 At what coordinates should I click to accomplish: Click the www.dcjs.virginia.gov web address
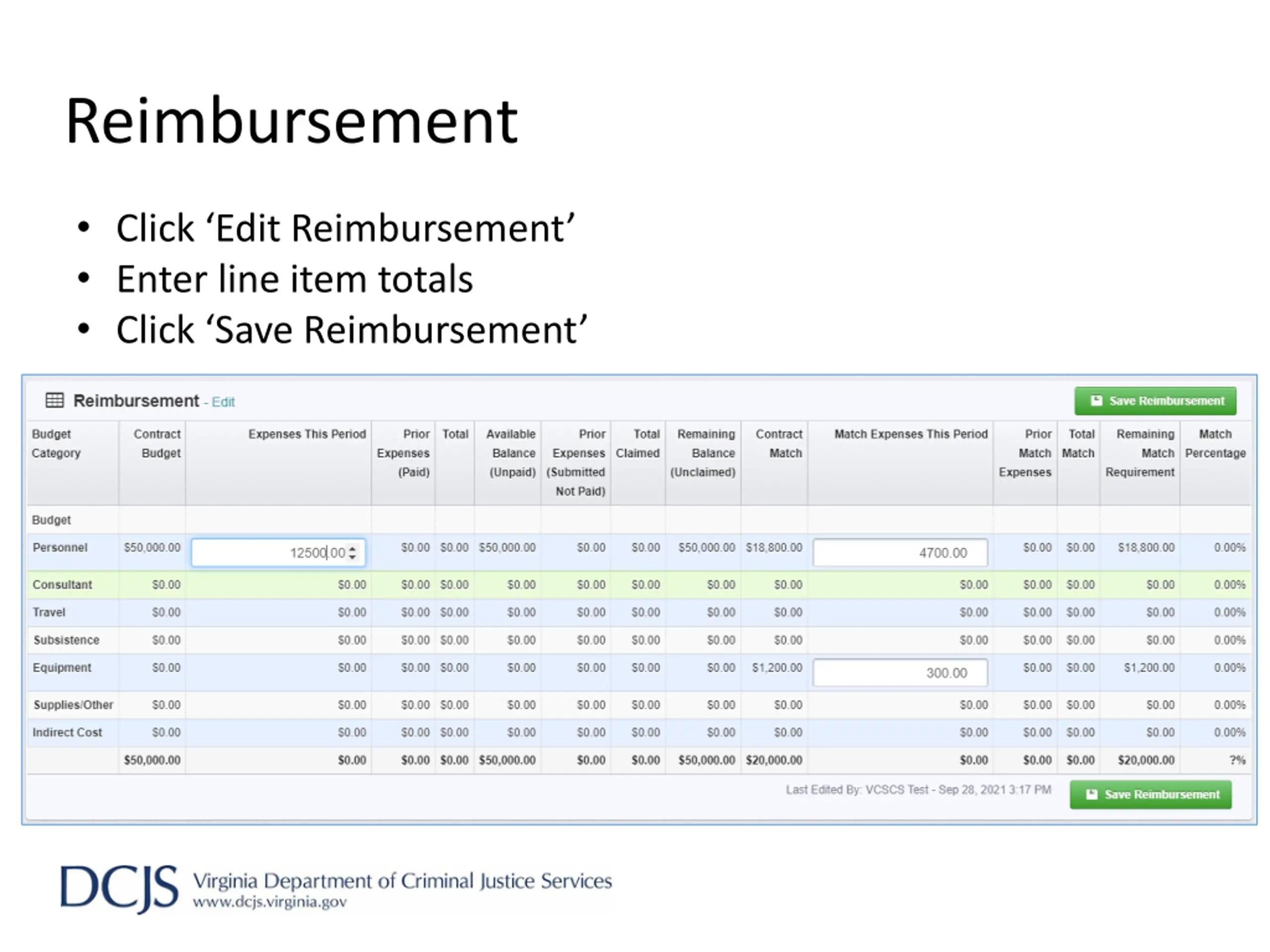tap(270, 902)
